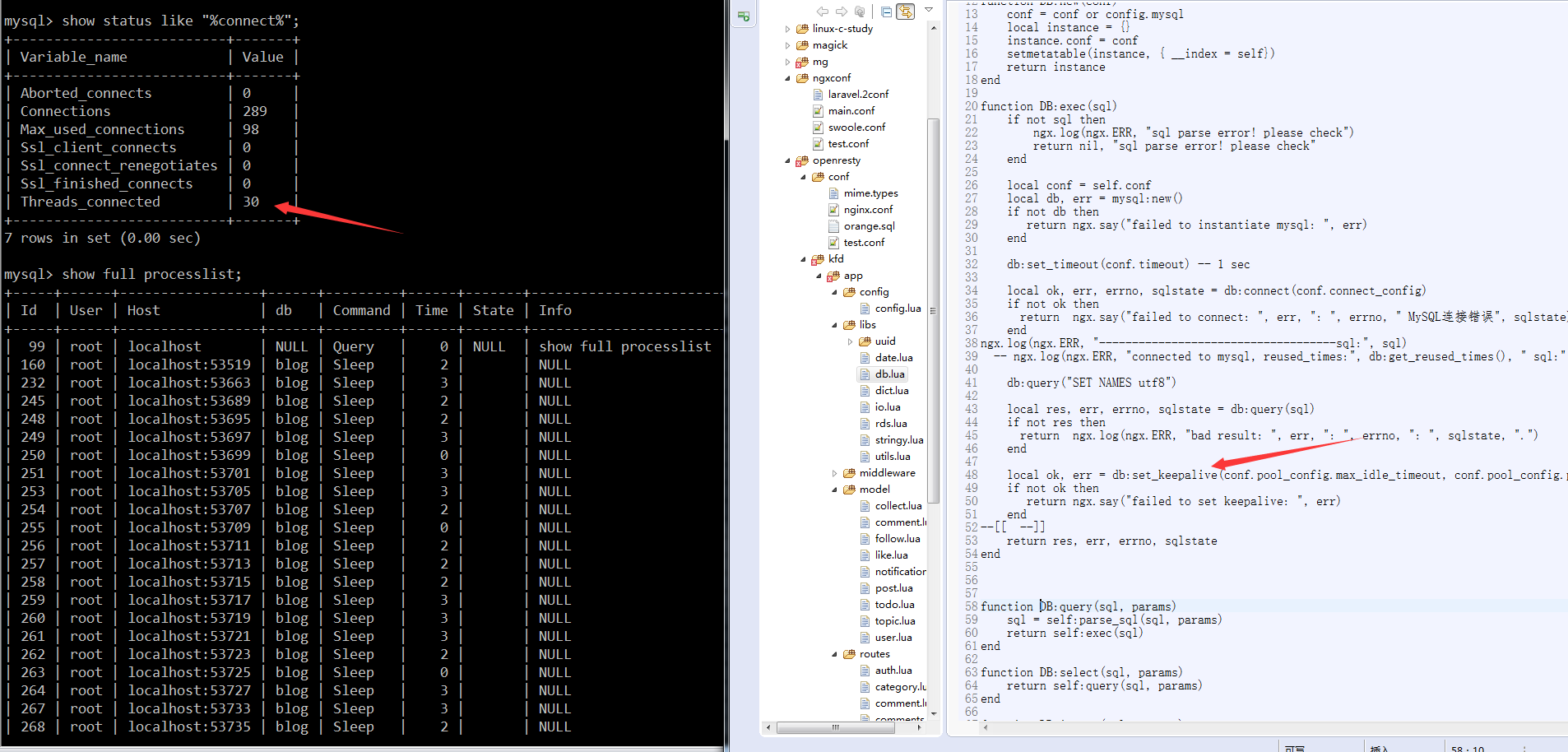The height and width of the screenshot is (752, 1568).
Task: Collapse the kfd folder
Action: 804,259
